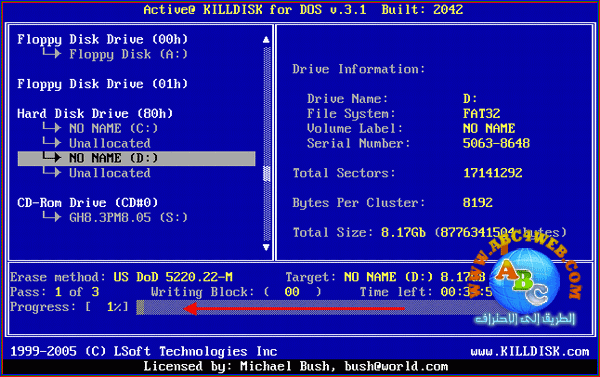600x377 pixels.
Task: Click the US DoD 5220.22-M erase method
Action: [x=173, y=277]
